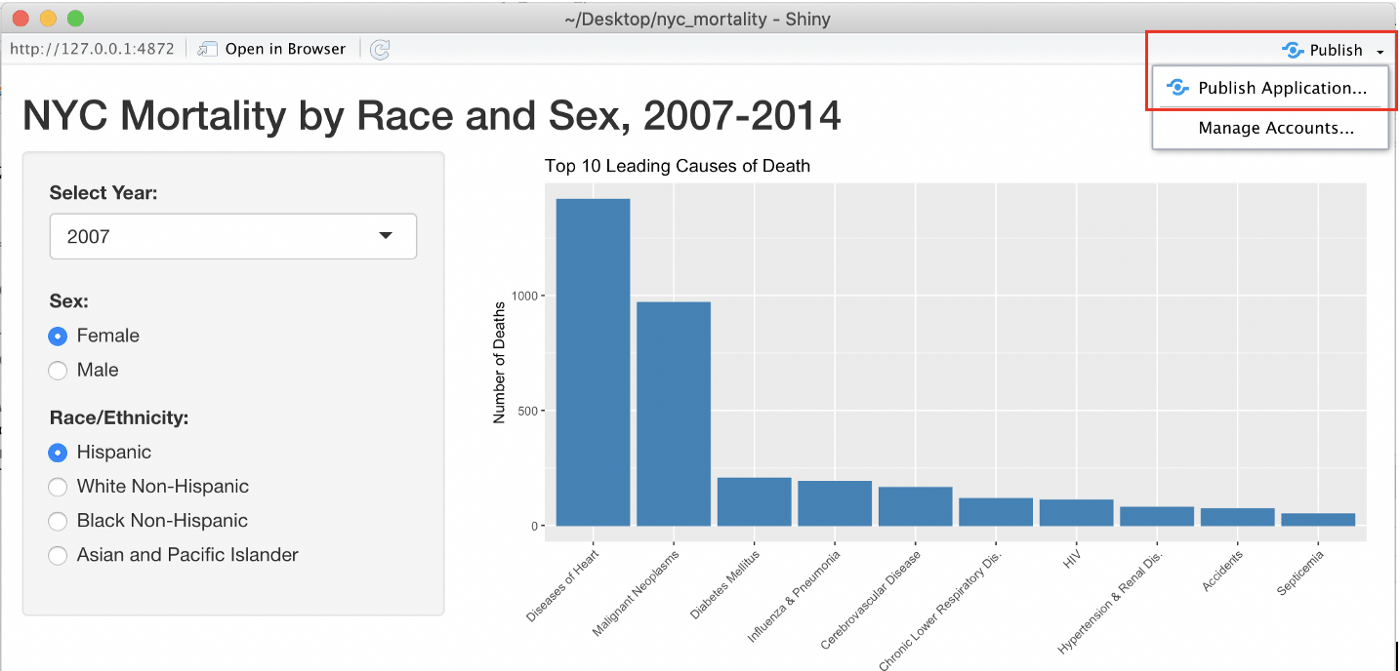
Task: Click the Malignant Neoplasms bar
Action: coord(674,414)
